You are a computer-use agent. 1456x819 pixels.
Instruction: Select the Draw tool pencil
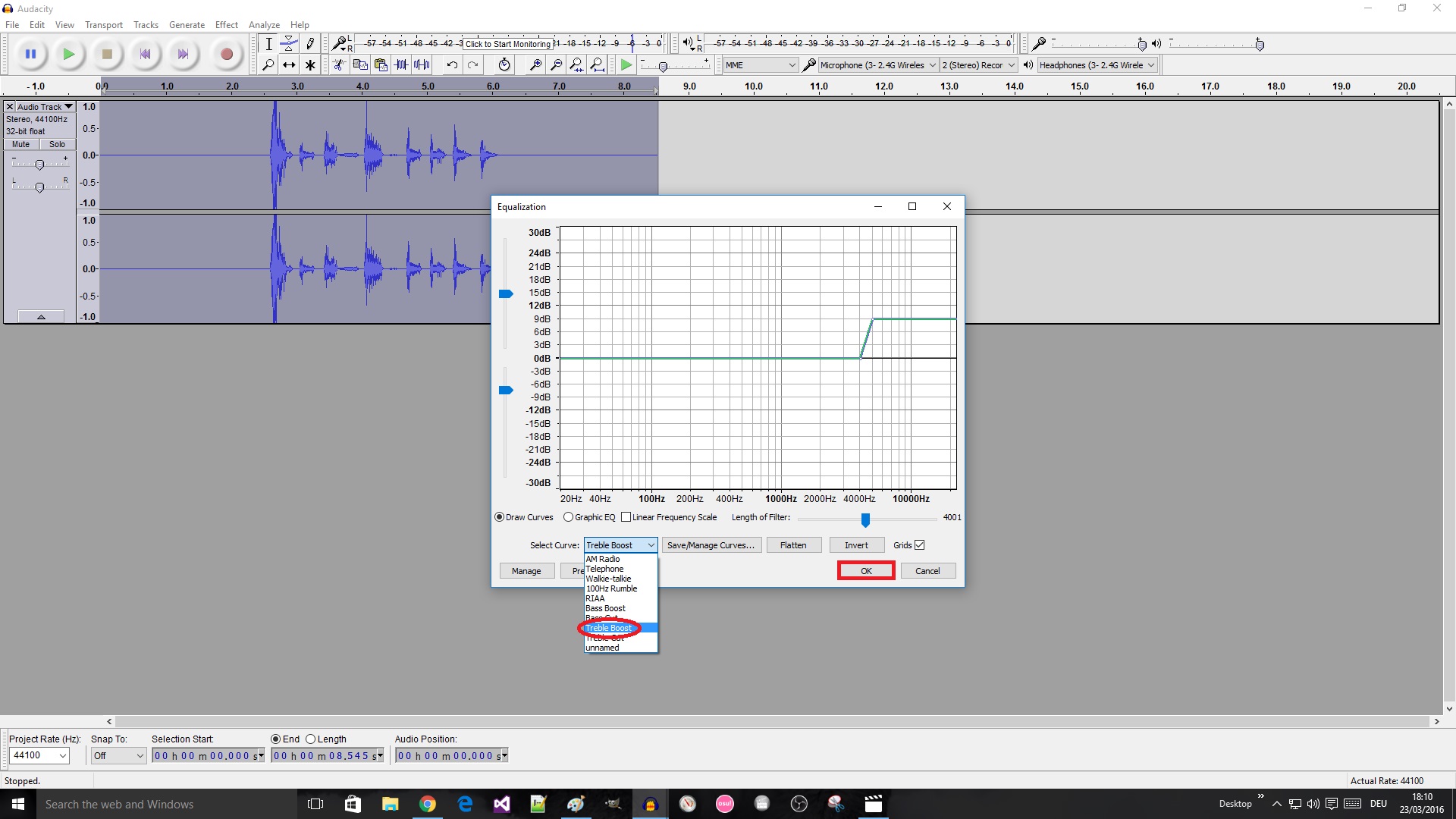(310, 44)
